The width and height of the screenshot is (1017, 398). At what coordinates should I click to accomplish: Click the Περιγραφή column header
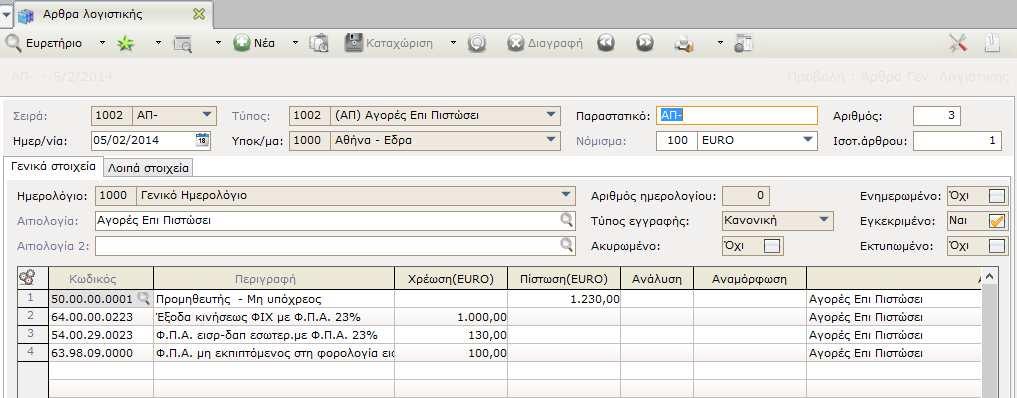point(274,279)
